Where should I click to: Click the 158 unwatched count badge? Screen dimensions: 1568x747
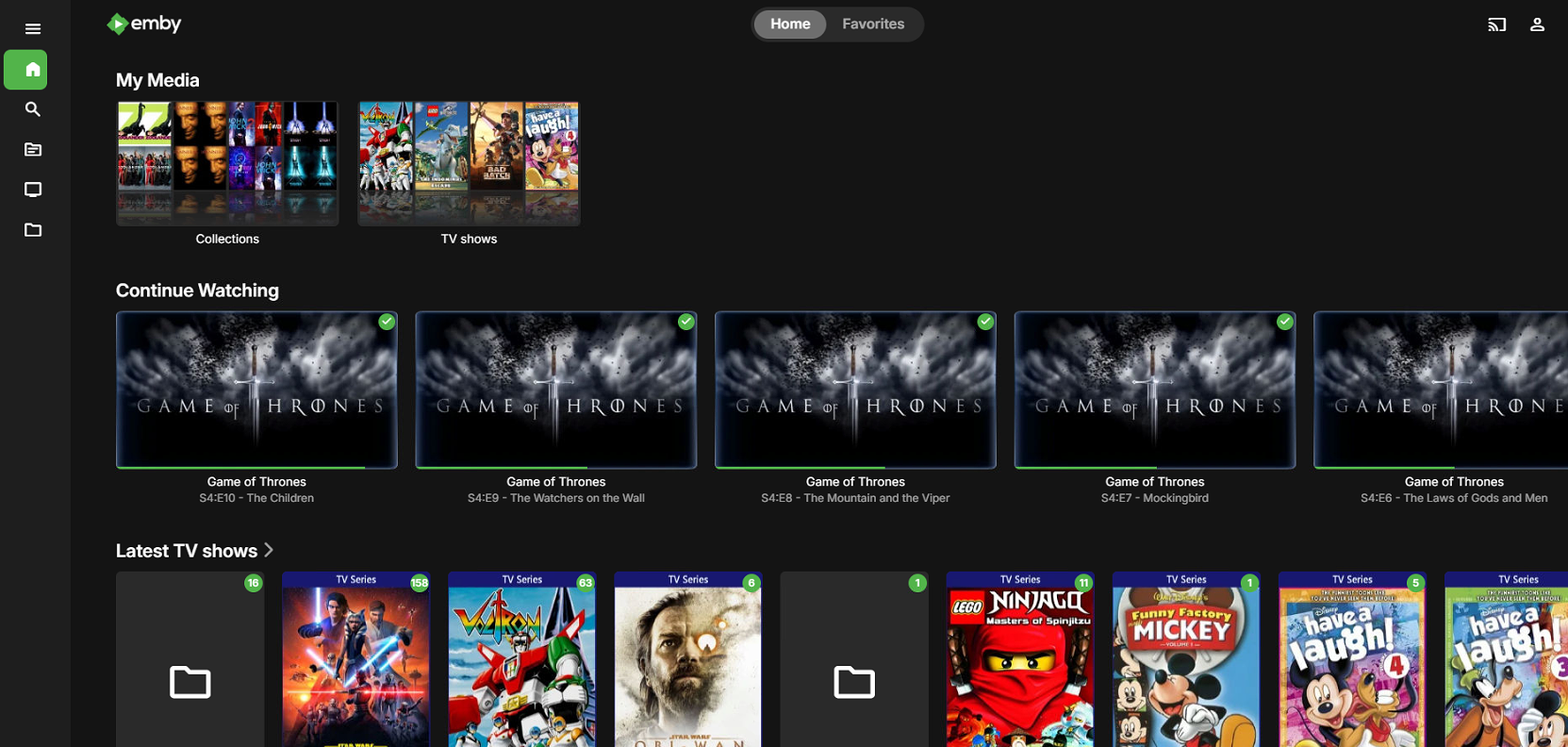pyautogui.click(x=420, y=583)
